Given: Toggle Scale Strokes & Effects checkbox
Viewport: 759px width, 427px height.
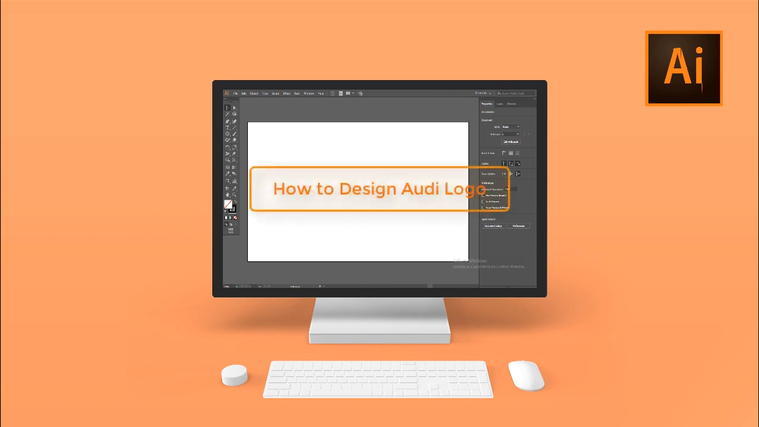Looking at the screenshot, I should [x=482, y=207].
